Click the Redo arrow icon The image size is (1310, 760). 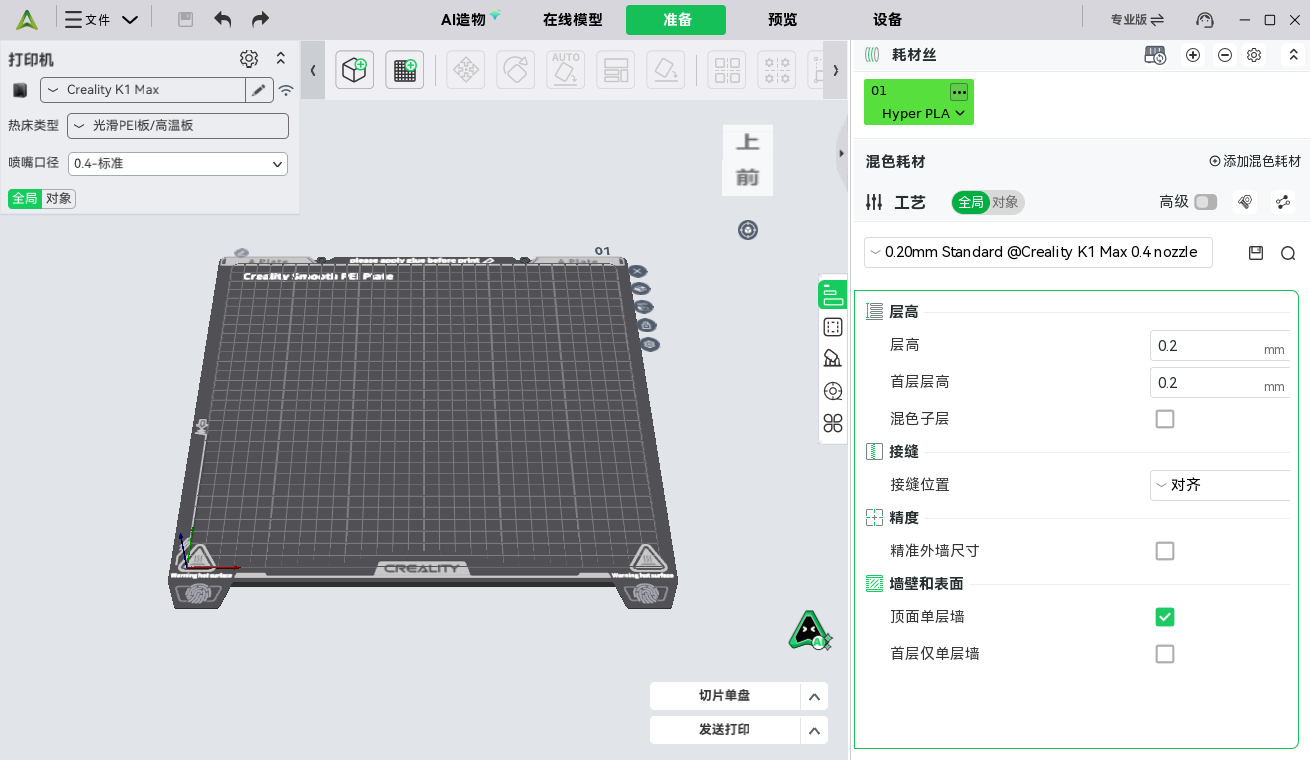tap(260, 20)
